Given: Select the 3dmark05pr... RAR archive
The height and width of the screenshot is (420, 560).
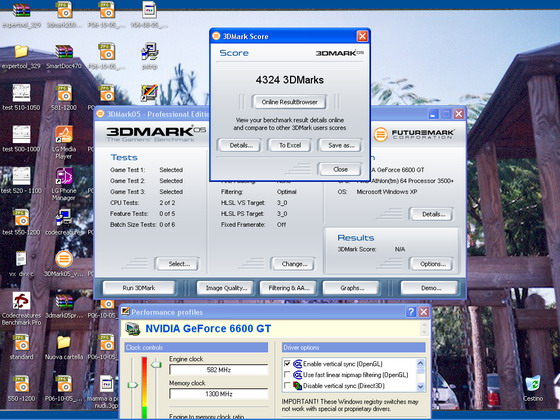Looking at the screenshot, I should 64,302.
